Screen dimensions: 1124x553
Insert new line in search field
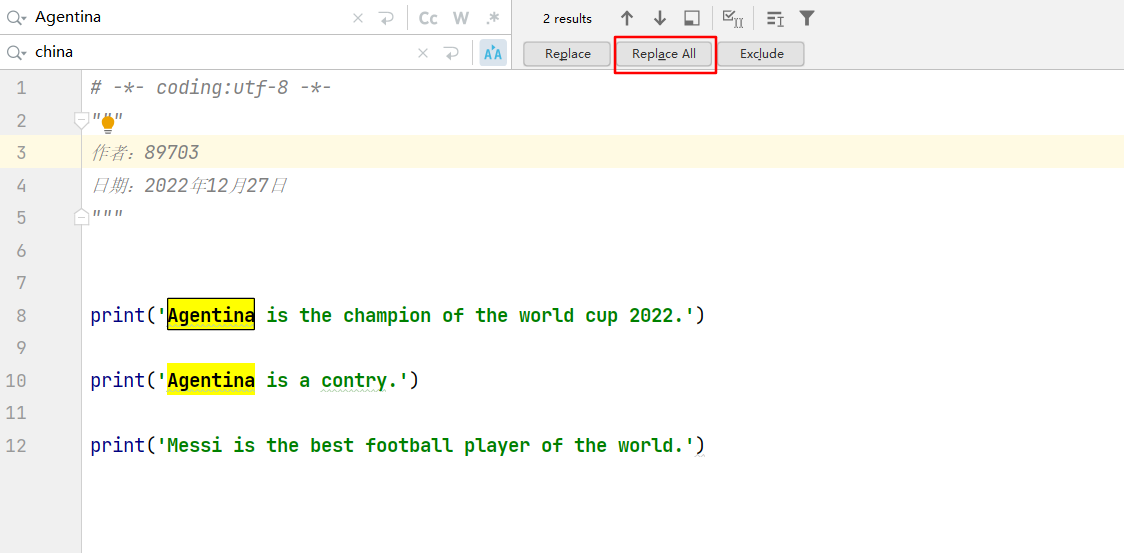[x=386, y=18]
